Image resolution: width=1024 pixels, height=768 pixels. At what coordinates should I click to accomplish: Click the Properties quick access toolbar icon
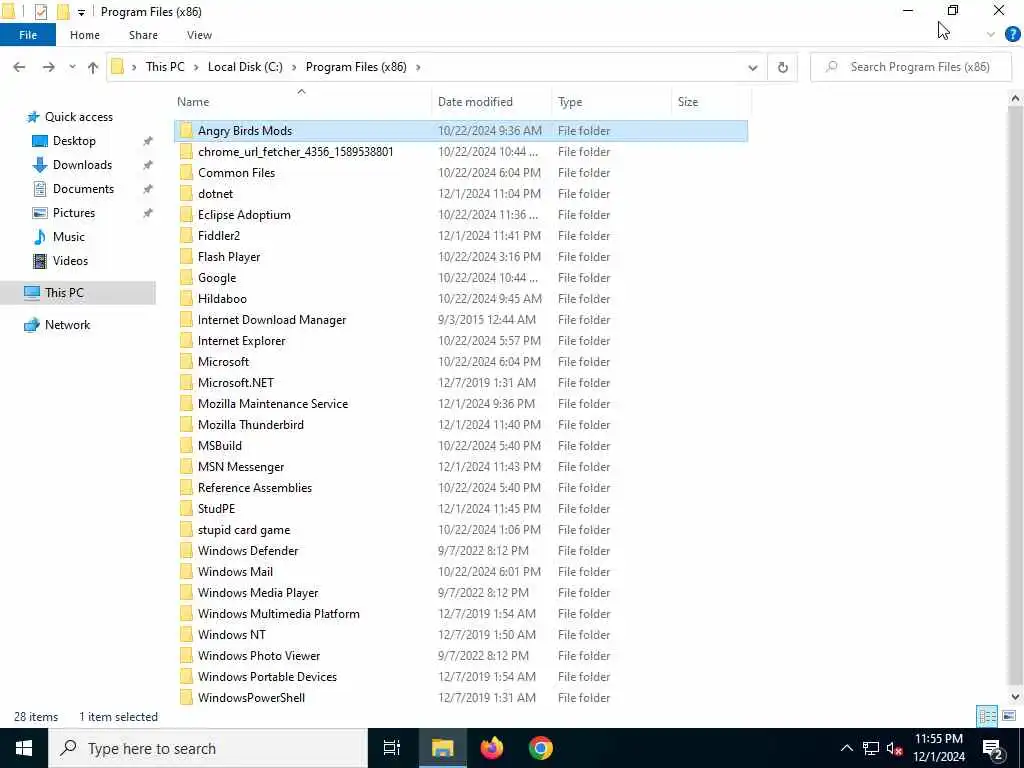point(40,12)
